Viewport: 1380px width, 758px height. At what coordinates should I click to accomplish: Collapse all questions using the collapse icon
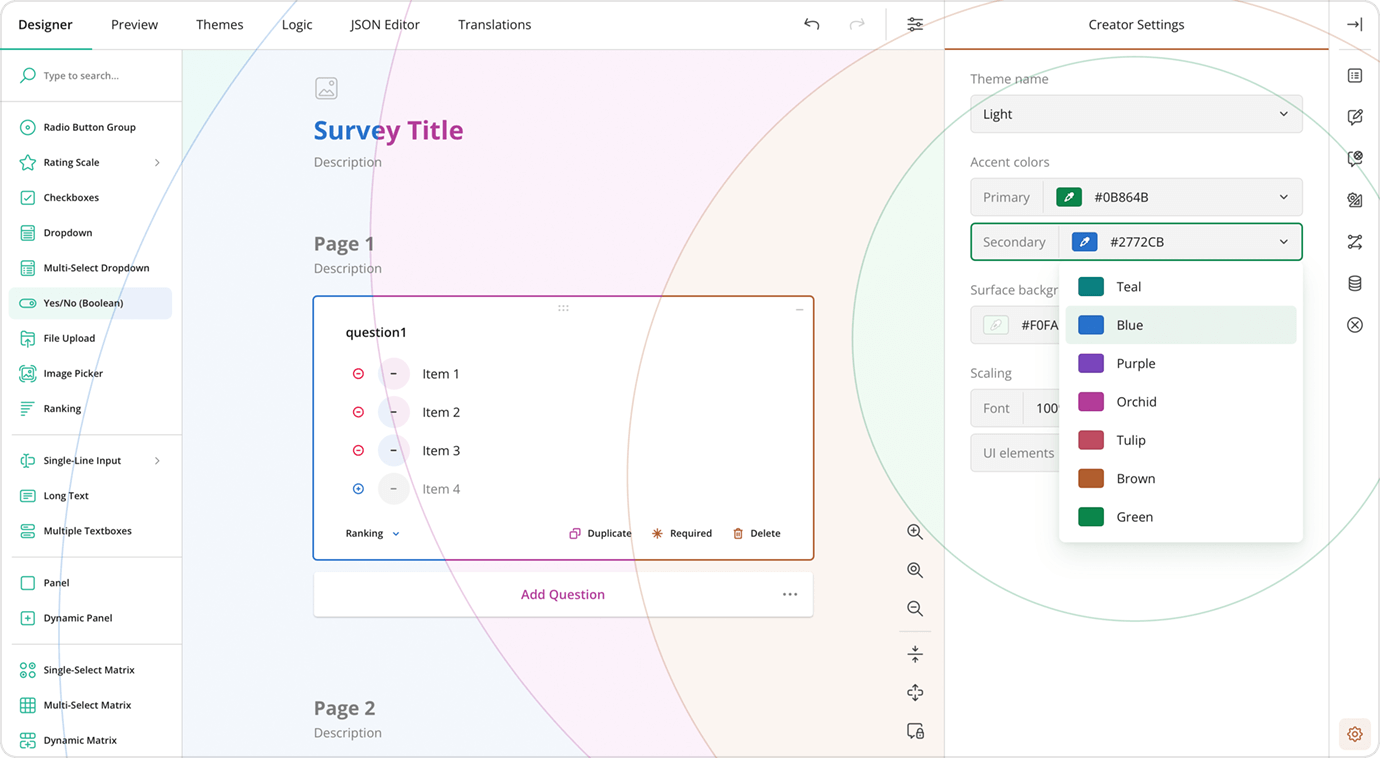click(x=914, y=653)
